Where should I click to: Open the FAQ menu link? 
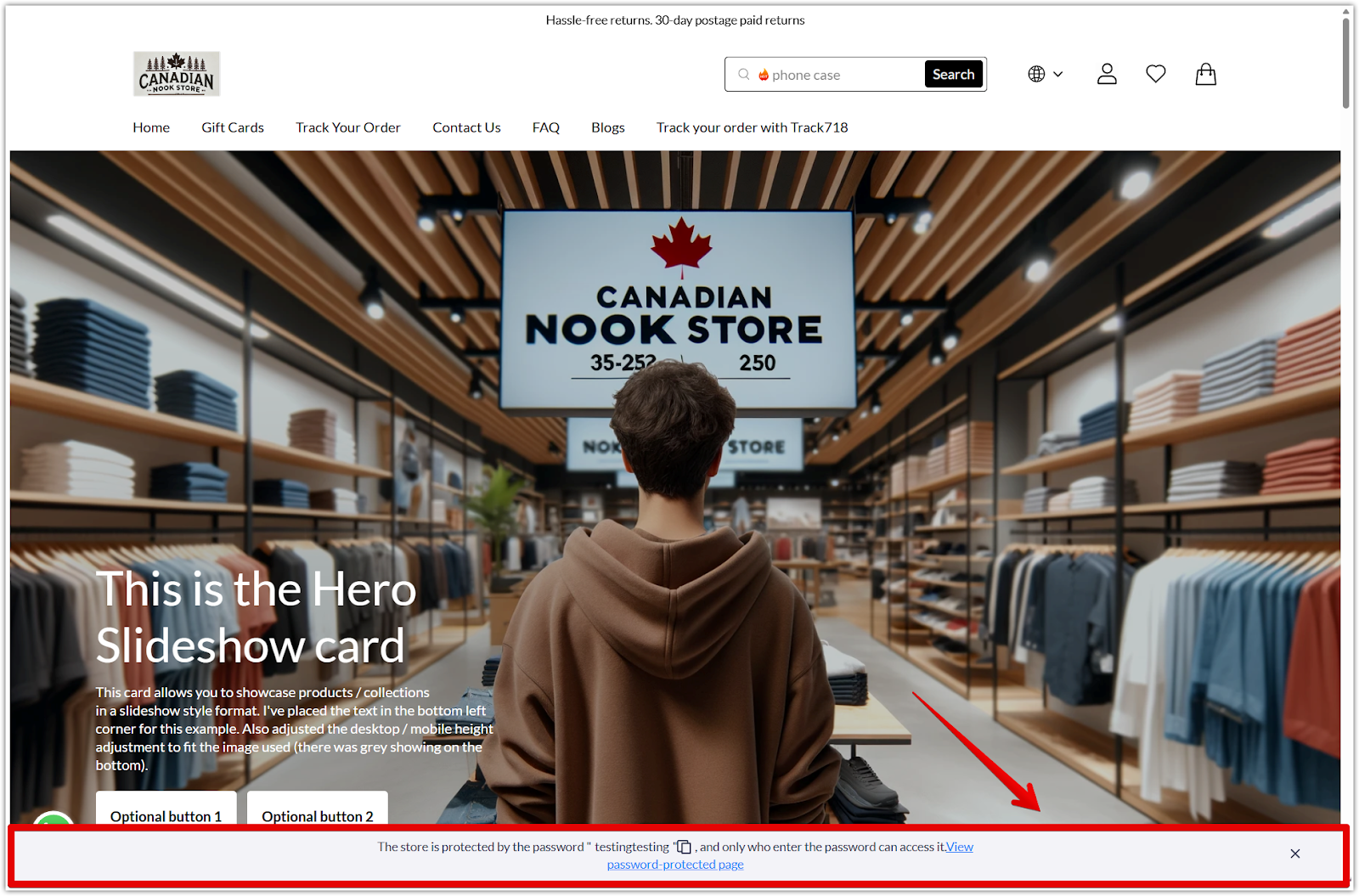pyautogui.click(x=546, y=127)
